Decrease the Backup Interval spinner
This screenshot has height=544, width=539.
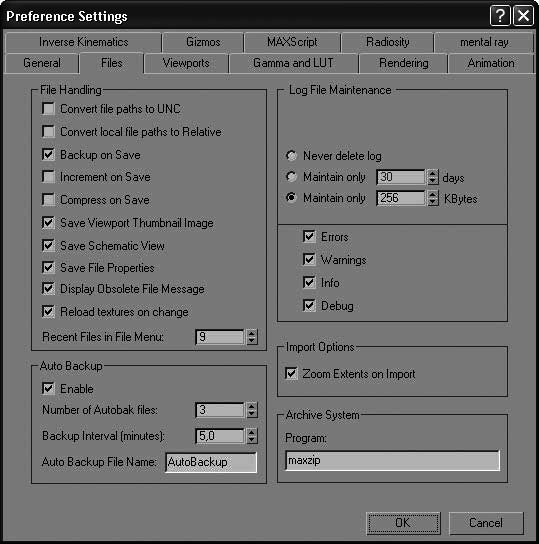coord(252,440)
